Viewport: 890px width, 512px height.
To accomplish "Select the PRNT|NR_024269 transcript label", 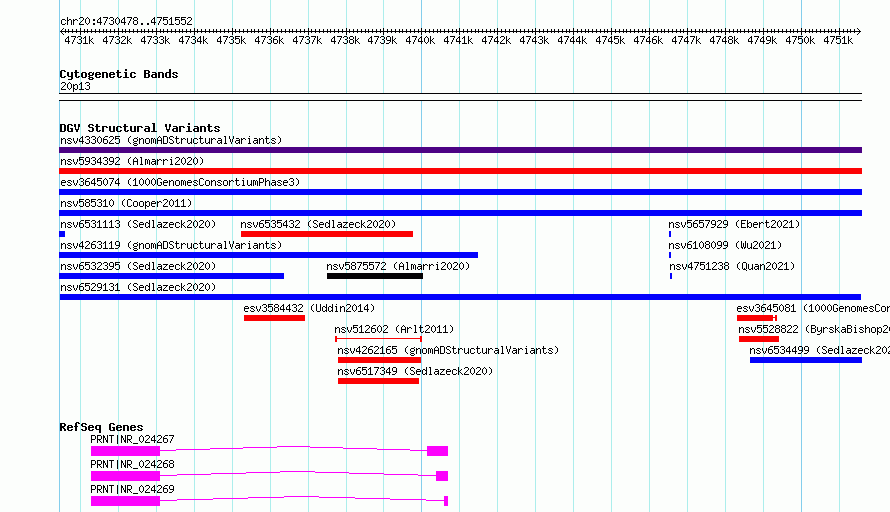I will click(132, 489).
